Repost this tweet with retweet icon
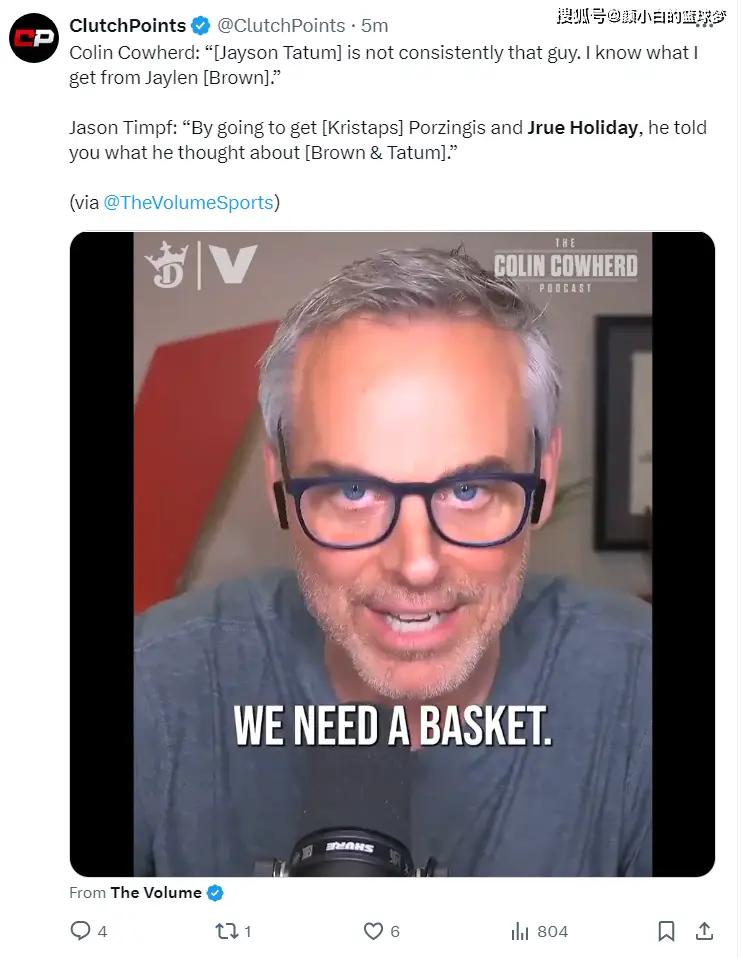The width and height of the screenshot is (741, 958). tap(227, 931)
